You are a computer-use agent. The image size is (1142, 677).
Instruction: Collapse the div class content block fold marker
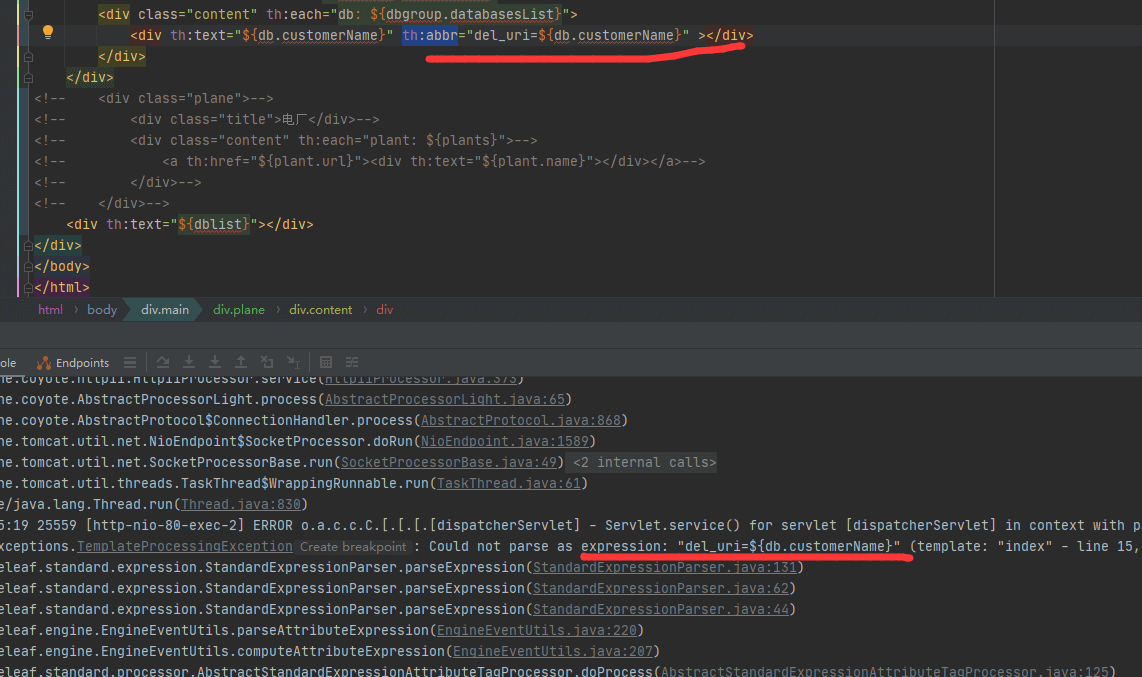click(27, 15)
